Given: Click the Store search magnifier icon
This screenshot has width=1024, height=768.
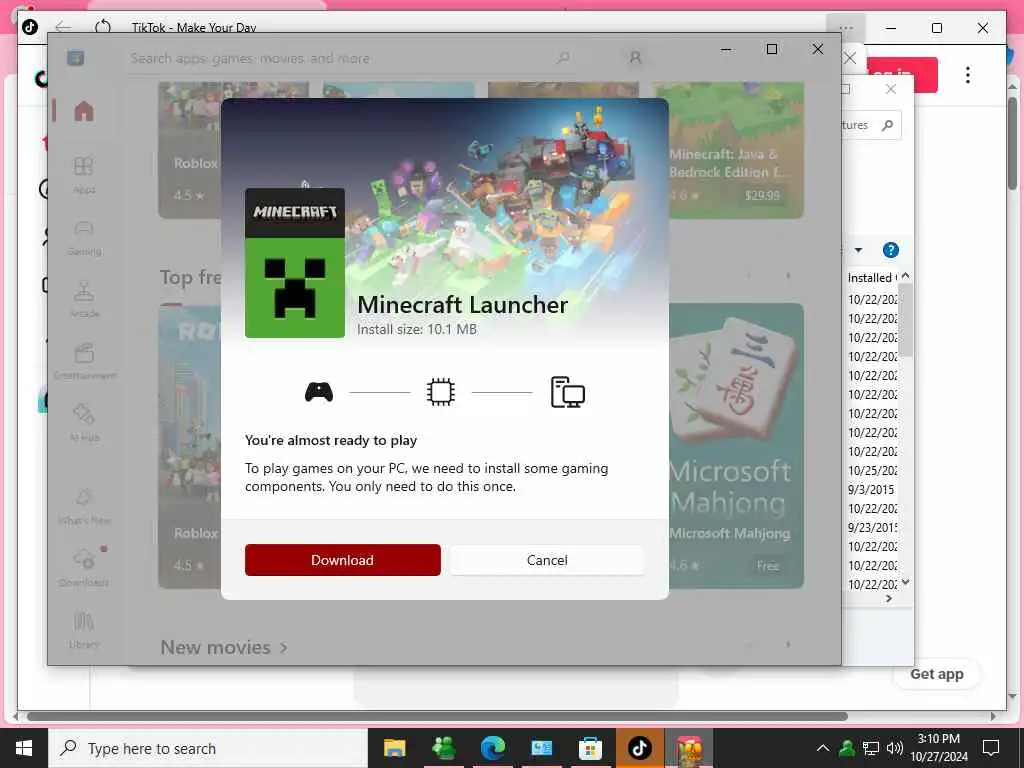Looking at the screenshot, I should pos(562,58).
